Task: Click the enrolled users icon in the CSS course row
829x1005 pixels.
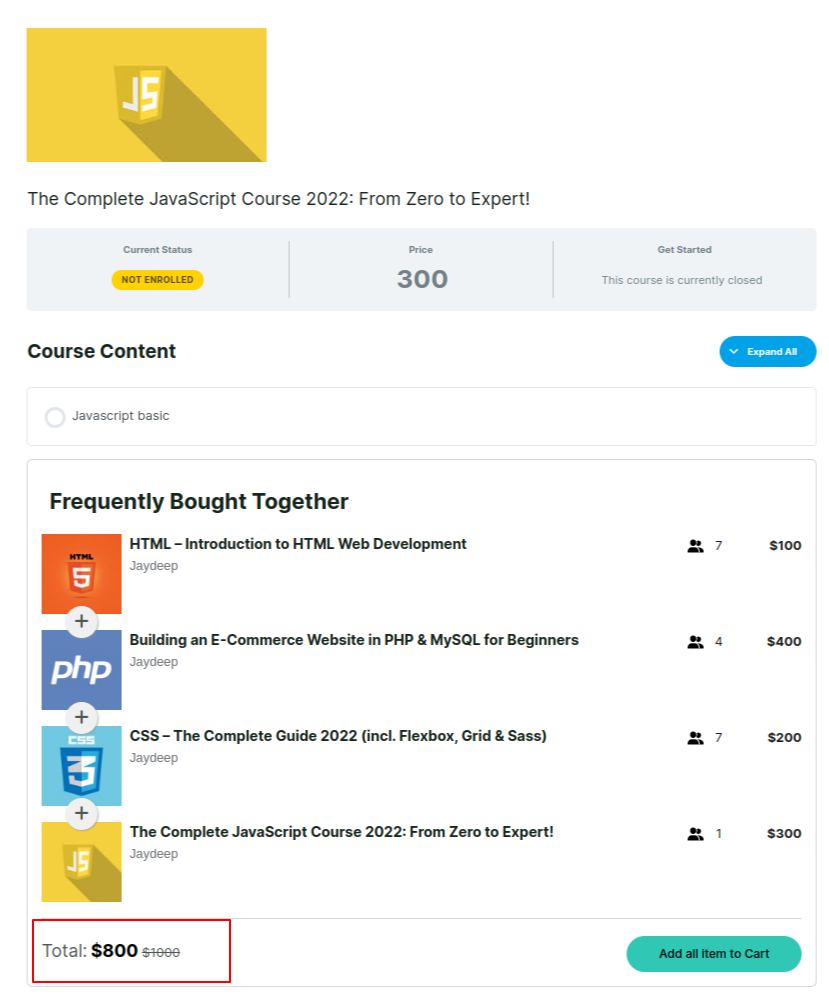Action: 696,738
